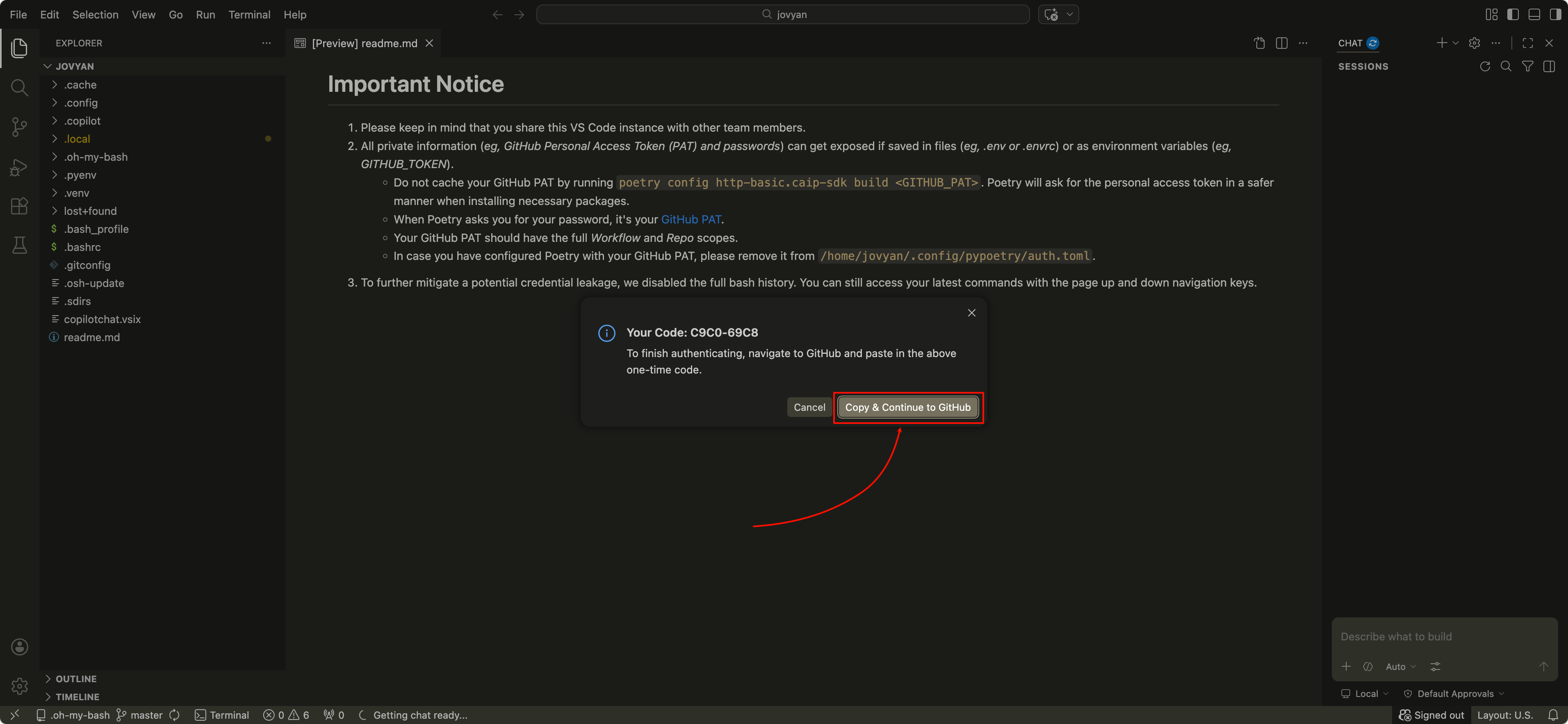Open editor More Actions ellipsis
This screenshot has height=724, width=1568.
(x=1303, y=43)
